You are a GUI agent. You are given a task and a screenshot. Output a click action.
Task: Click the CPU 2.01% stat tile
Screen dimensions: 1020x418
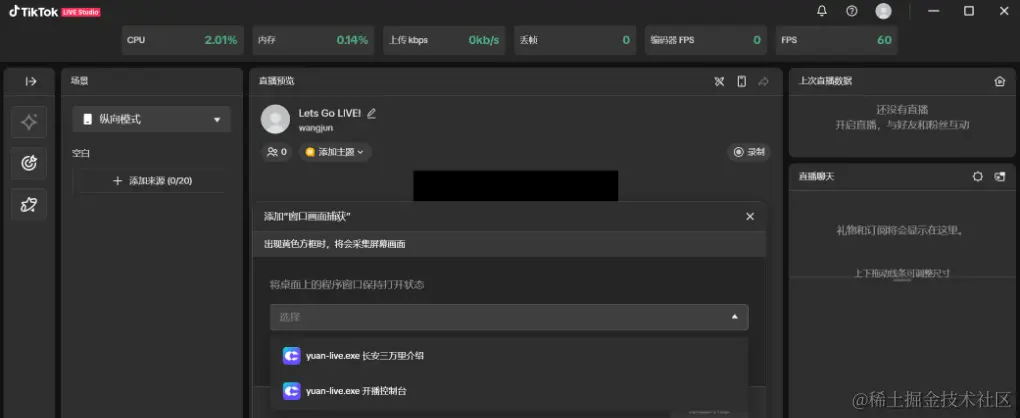183,40
